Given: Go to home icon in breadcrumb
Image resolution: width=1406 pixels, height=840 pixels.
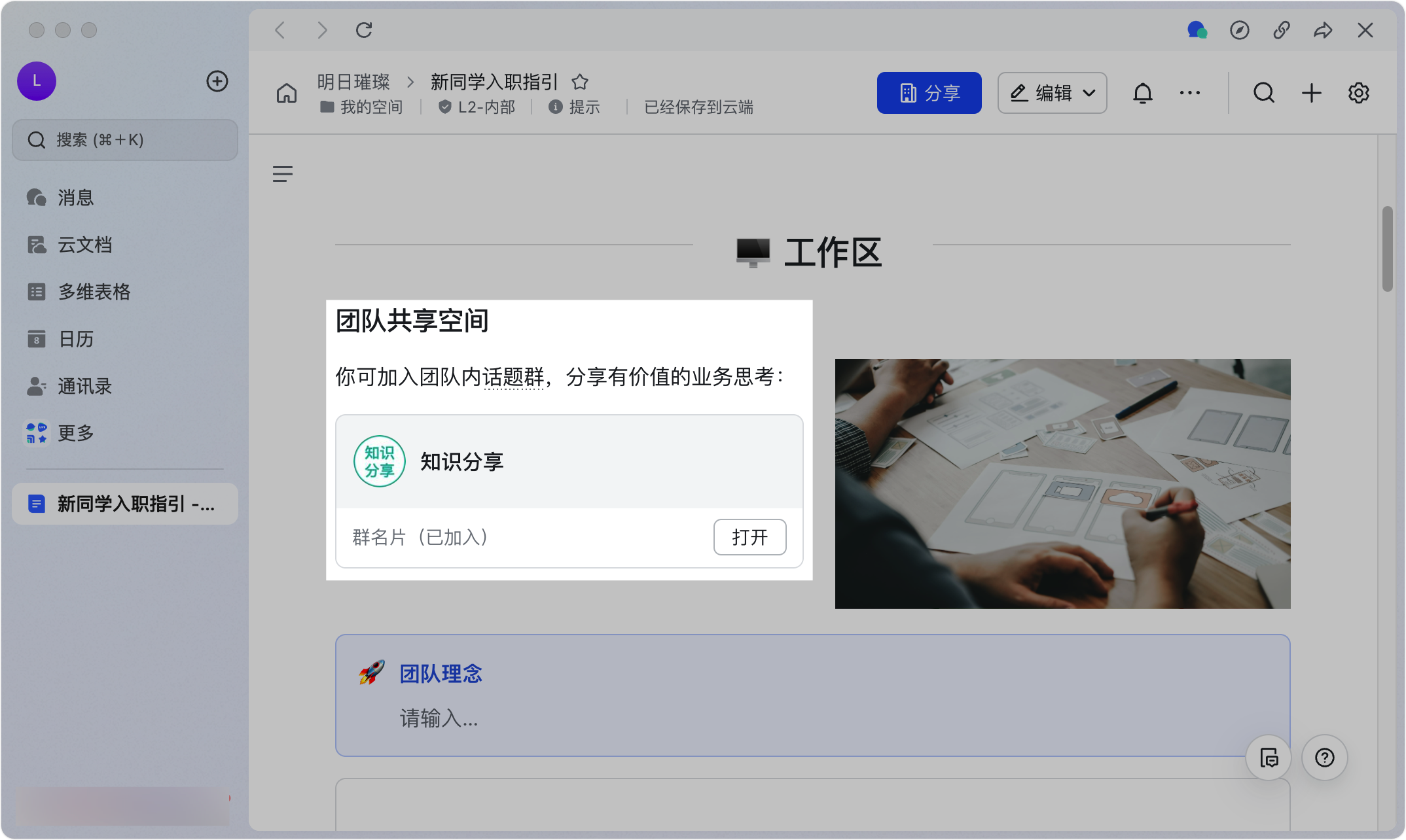Looking at the screenshot, I should (x=287, y=93).
